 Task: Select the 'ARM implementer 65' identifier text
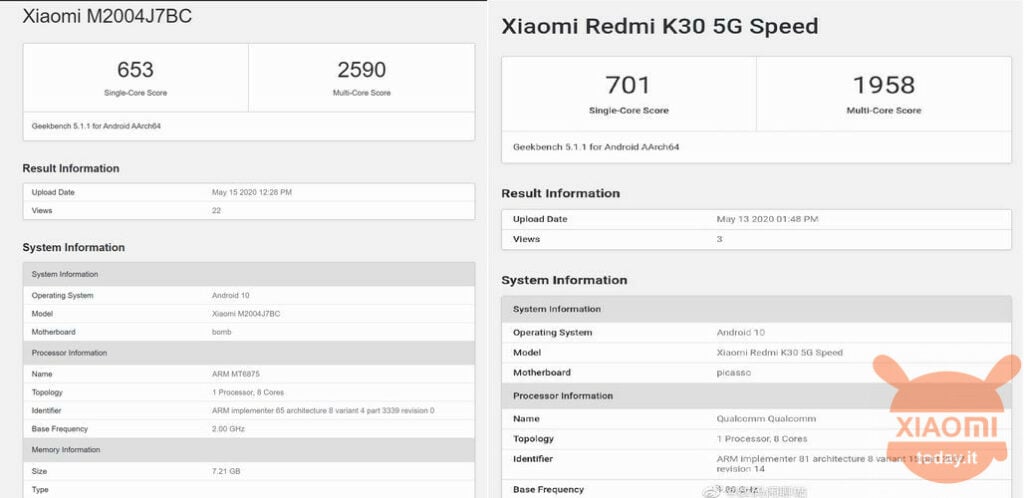coord(323,411)
